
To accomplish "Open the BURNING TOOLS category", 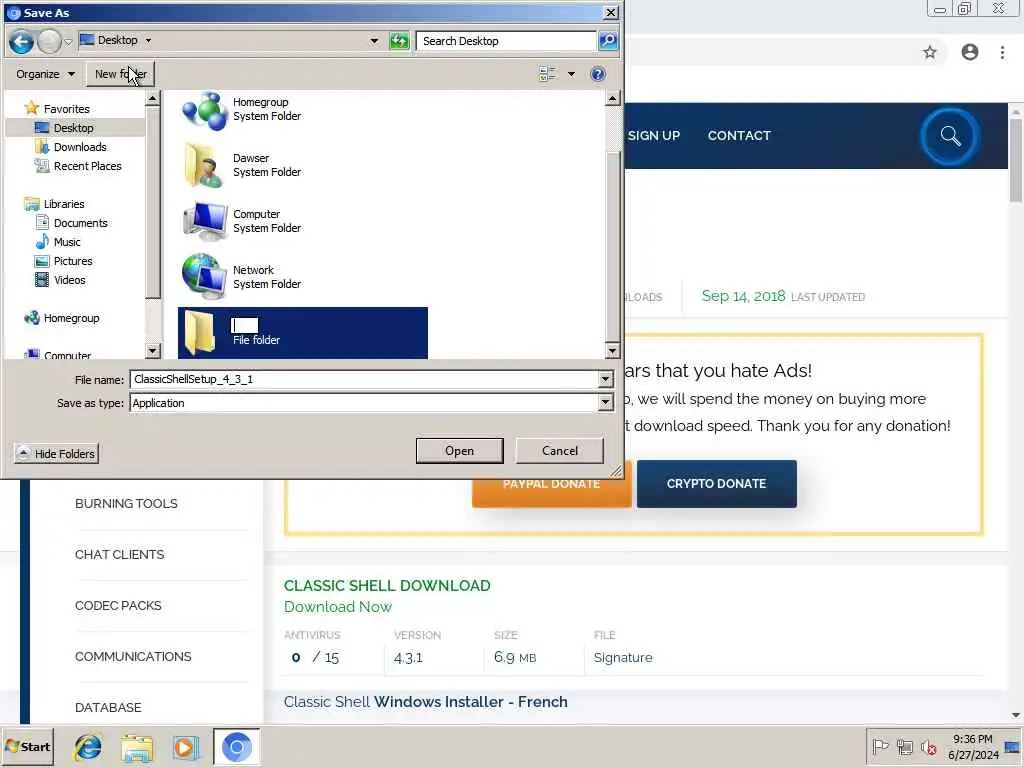I will 126,504.
